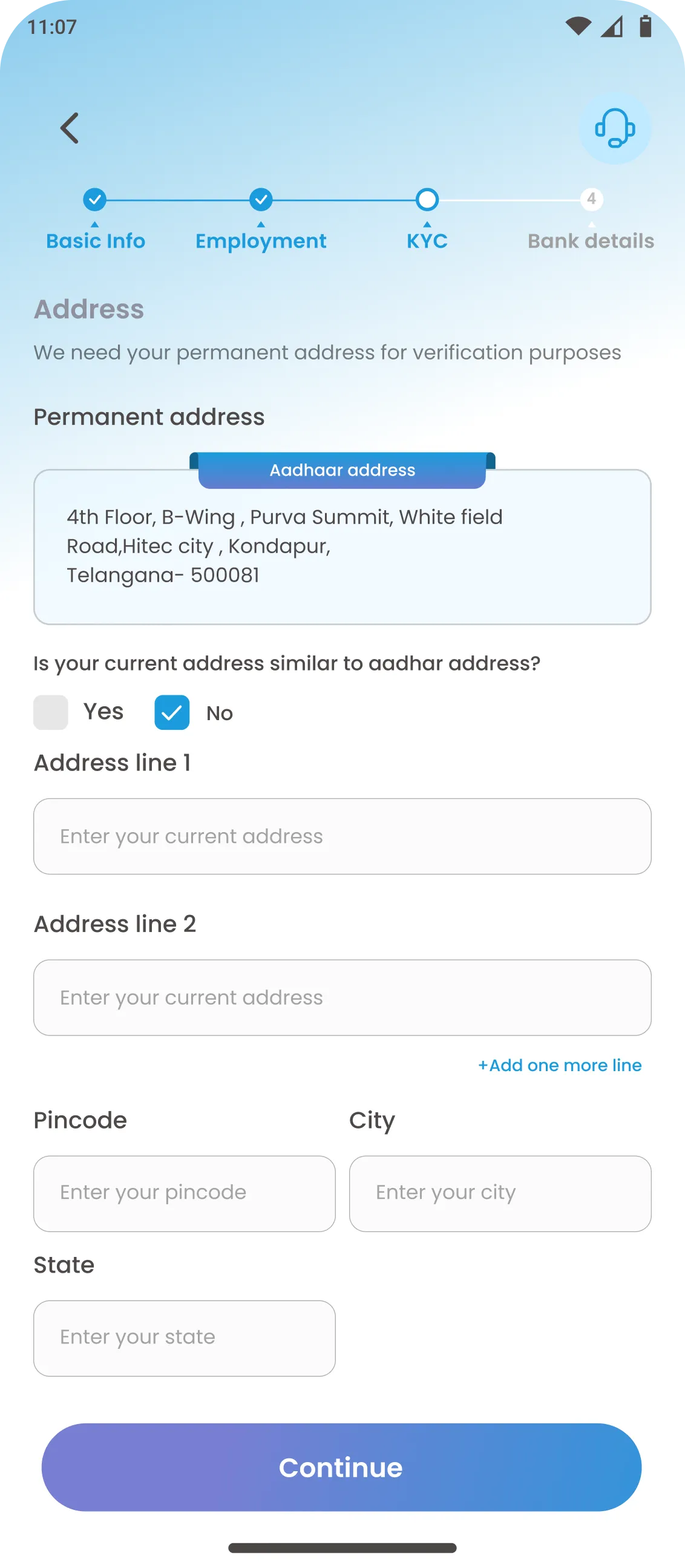Viewport: 685px width, 1568px height.
Task: Open the Employment step label
Action: pos(261,241)
